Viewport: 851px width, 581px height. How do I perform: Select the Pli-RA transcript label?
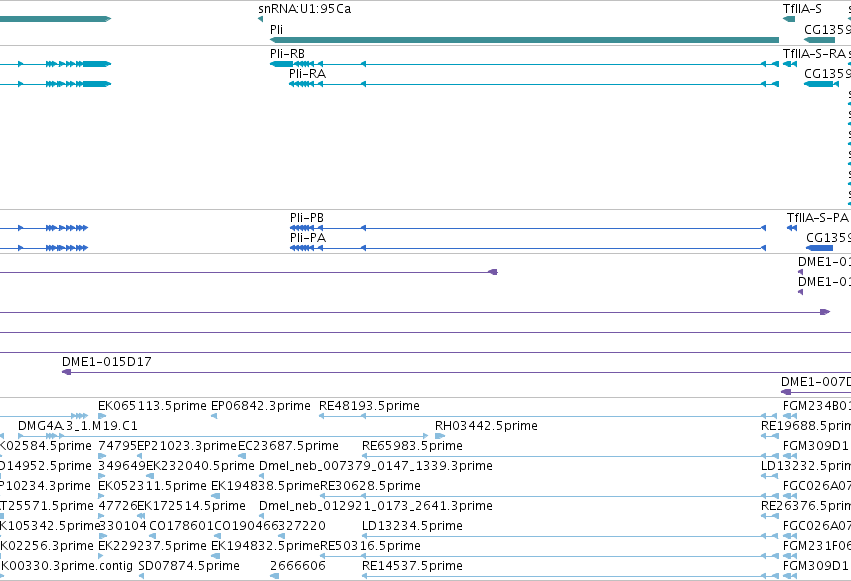[307, 74]
